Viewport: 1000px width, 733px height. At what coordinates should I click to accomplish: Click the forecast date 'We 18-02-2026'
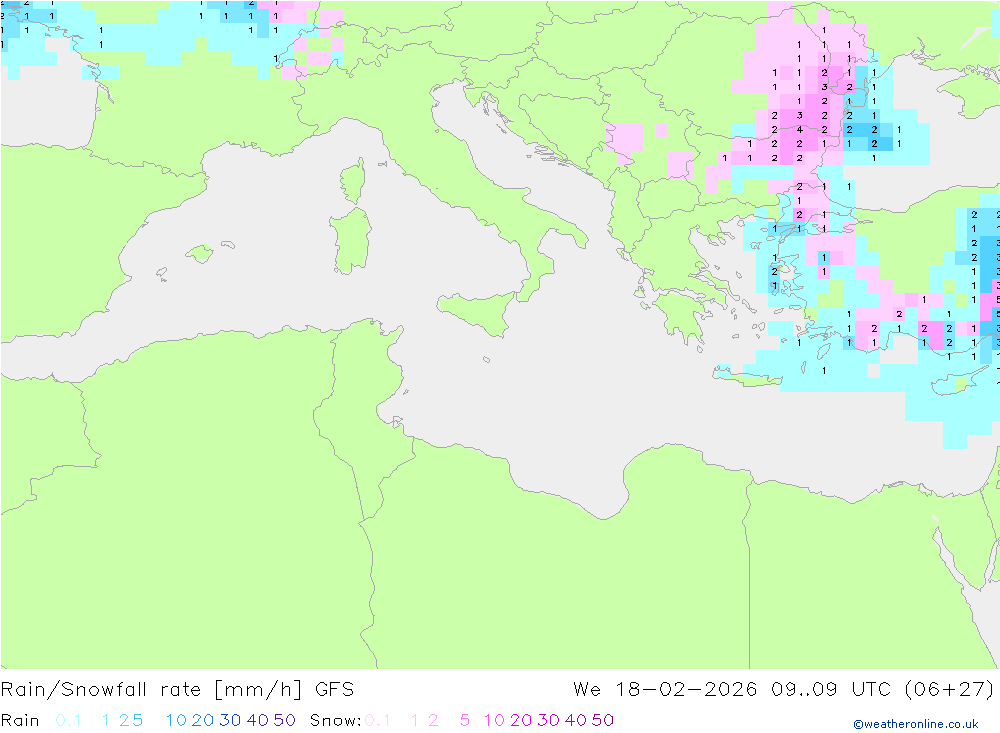(x=665, y=690)
